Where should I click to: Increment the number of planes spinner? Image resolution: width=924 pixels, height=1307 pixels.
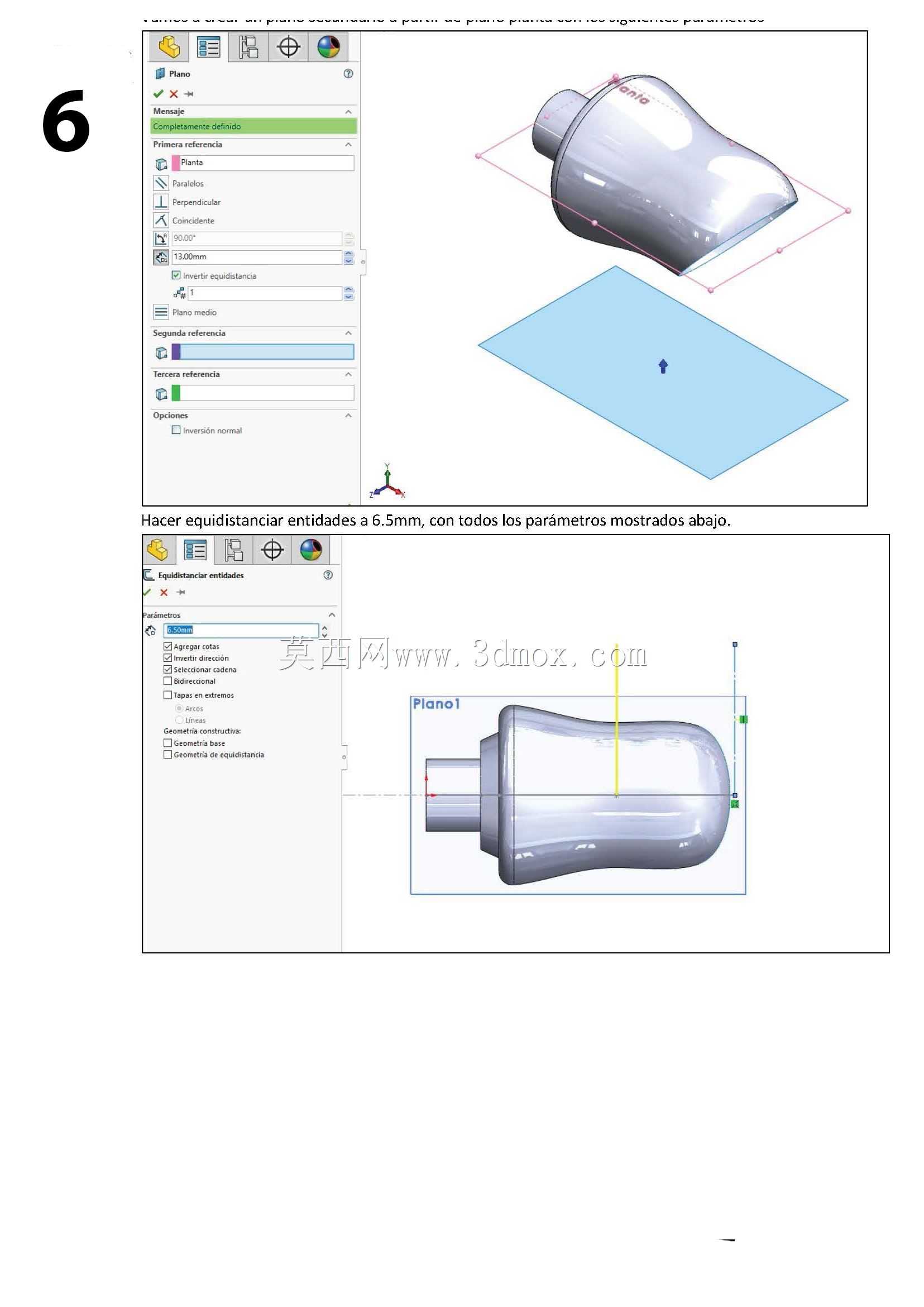349,289
